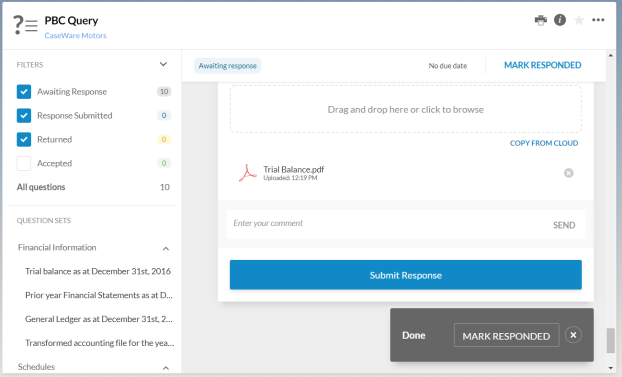Image resolution: width=622 pixels, height=377 pixels.
Task: Click the vertical scrollbar thumb
Action: [x=610, y=340]
